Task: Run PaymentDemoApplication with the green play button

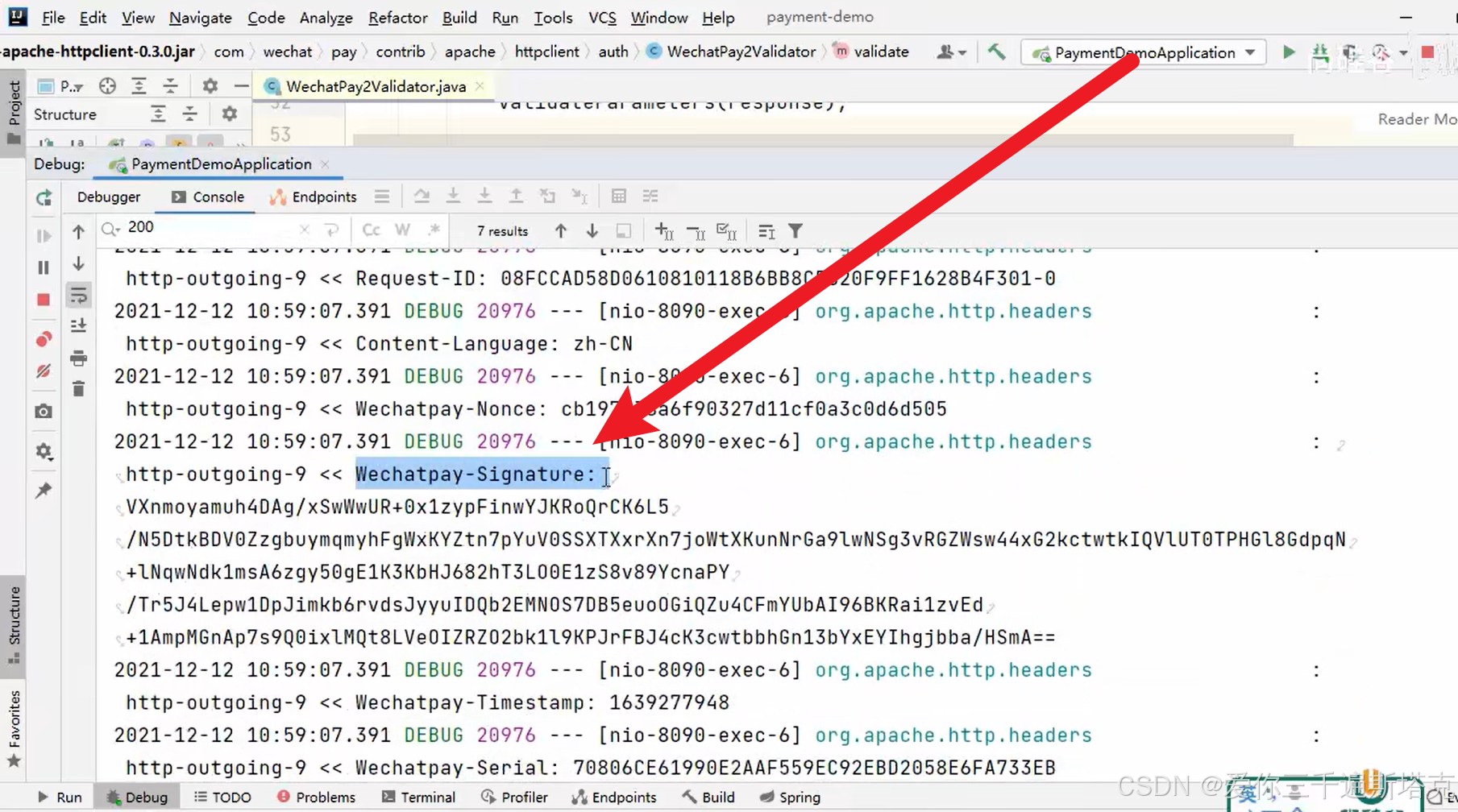Action: pos(1289,52)
